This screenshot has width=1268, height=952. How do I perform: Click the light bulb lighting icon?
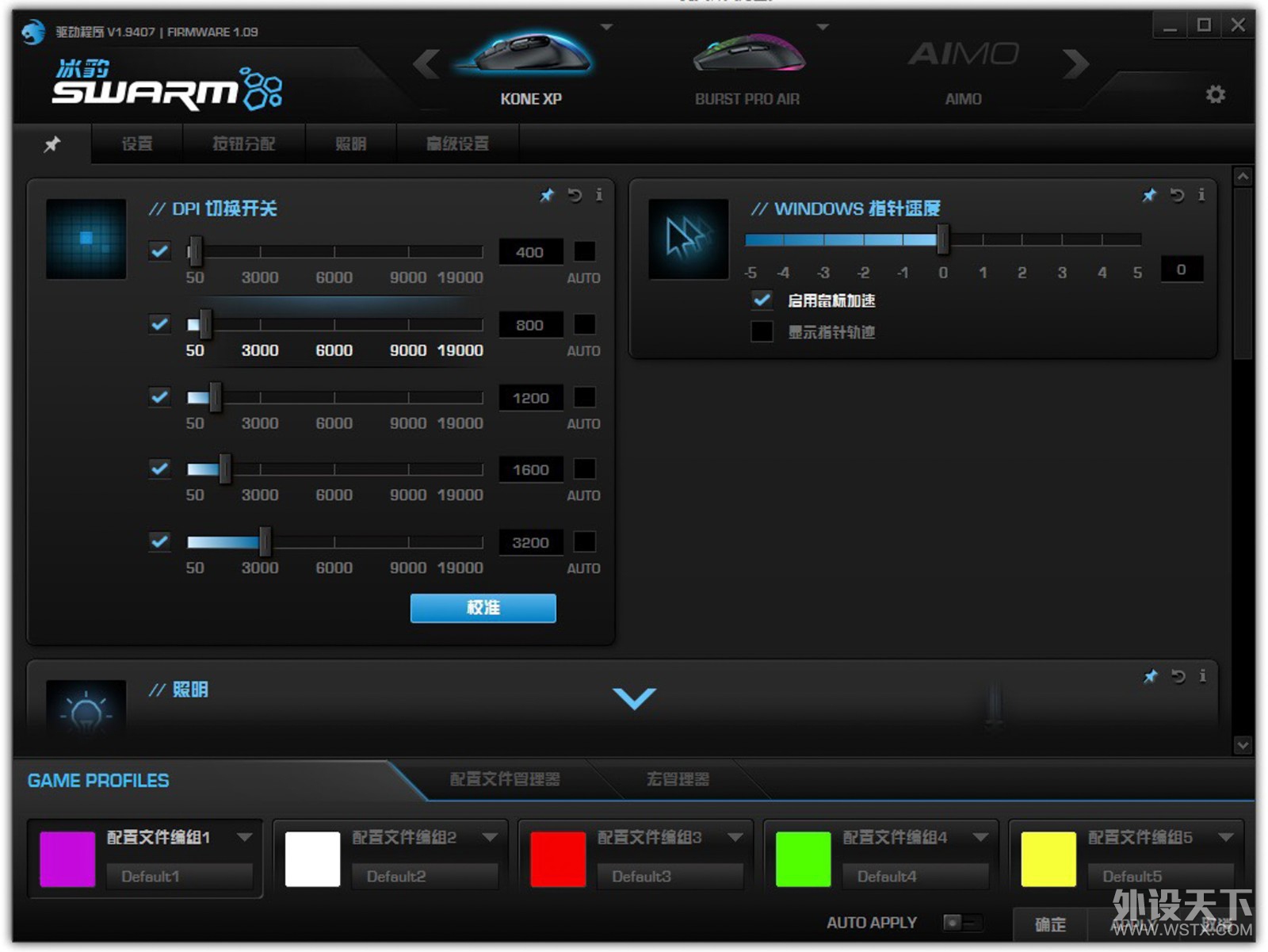coord(86,708)
